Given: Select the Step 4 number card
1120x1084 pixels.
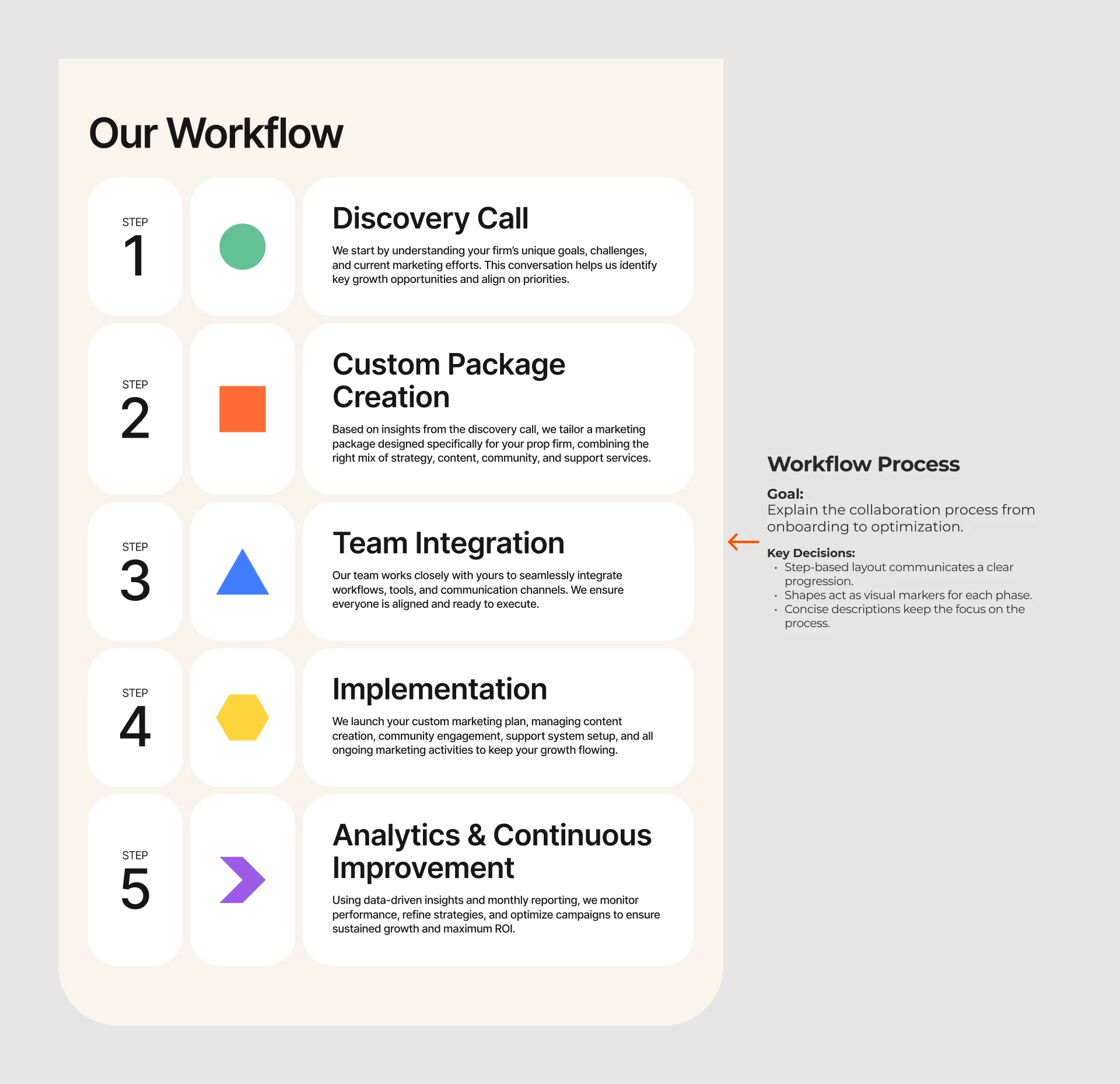Looking at the screenshot, I should click(135, 718).
